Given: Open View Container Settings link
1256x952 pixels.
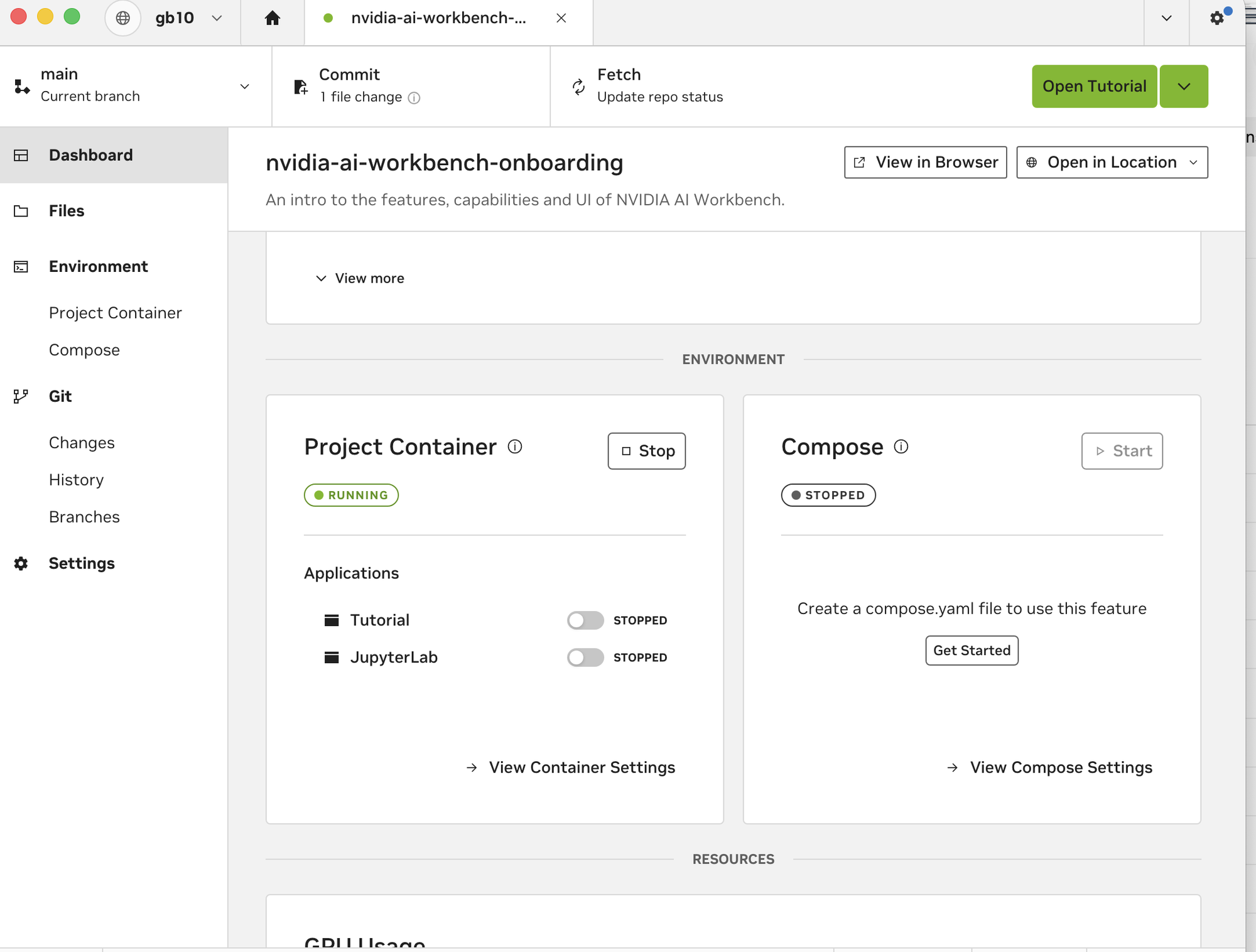Looking at the screenshot, I should (x=571, y=767).
